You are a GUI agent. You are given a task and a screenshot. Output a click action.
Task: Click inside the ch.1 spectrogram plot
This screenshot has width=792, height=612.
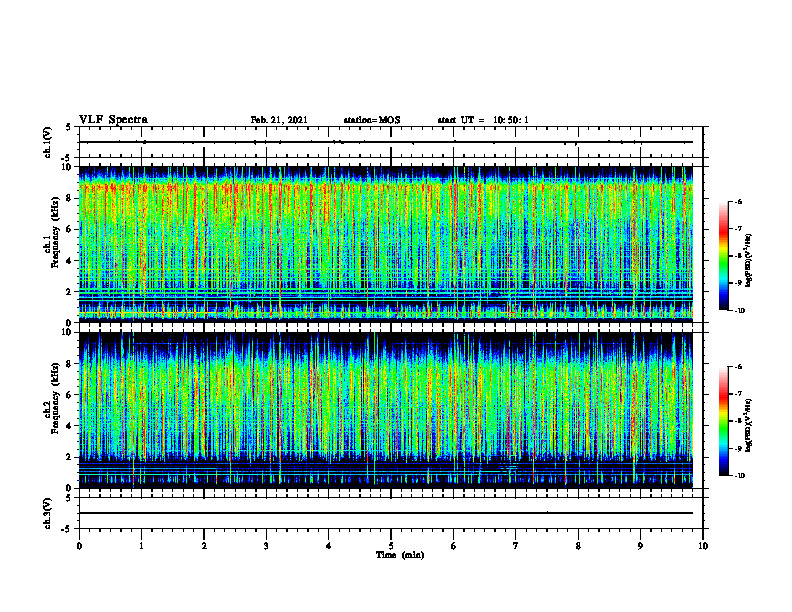point(386,244)
